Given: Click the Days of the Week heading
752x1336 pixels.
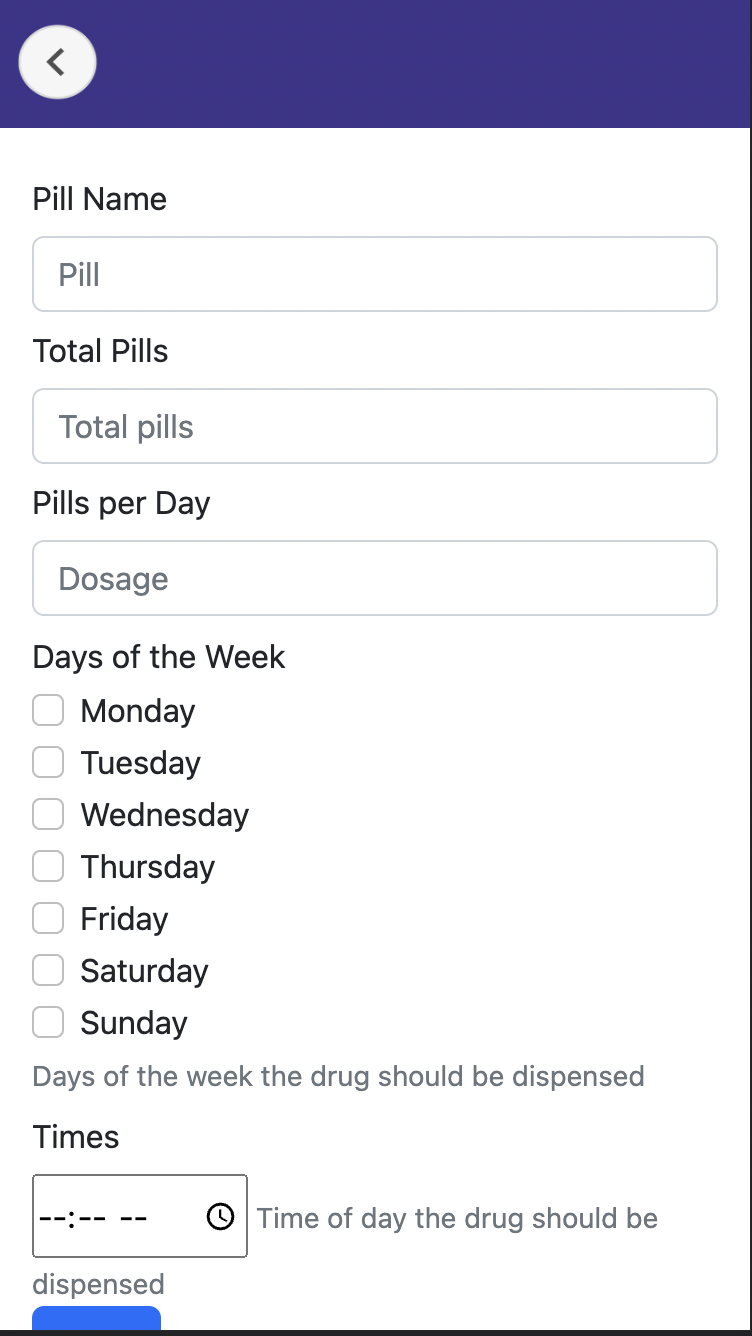Looking at the screenshot, I should tap(159, 657).
